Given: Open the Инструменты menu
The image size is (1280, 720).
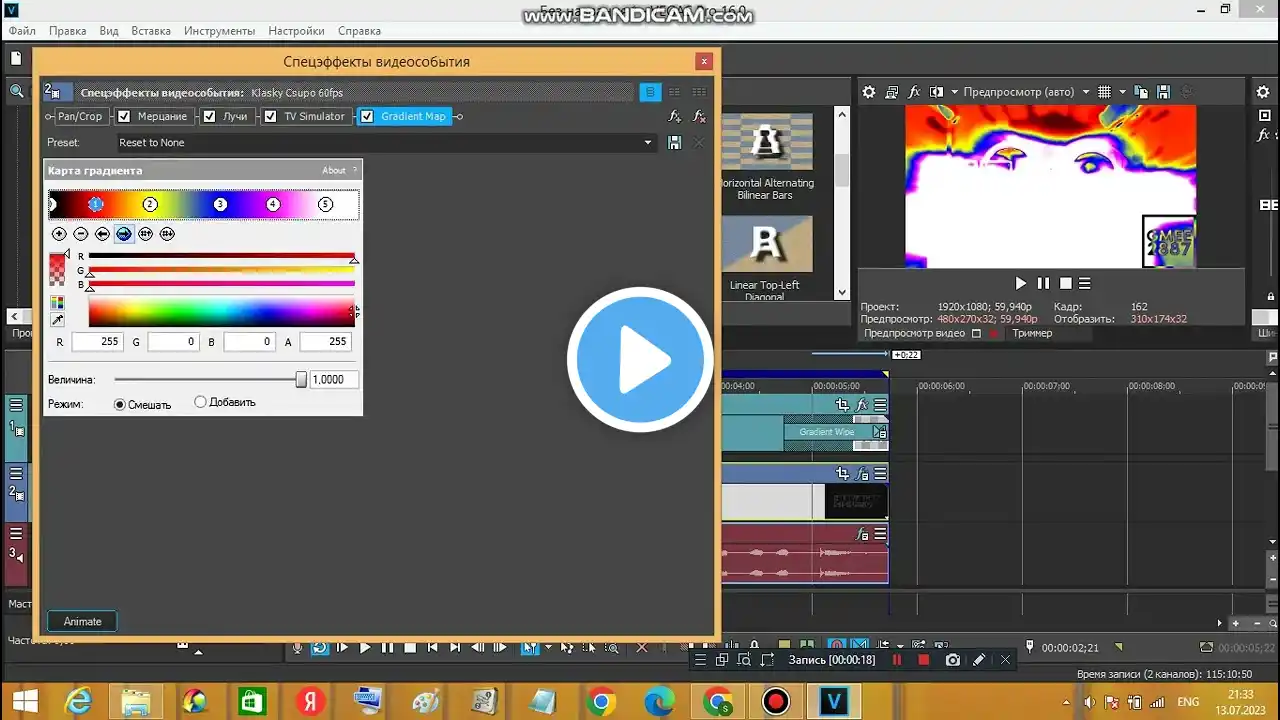Looking at the screenshot, I should pyautogui.click(x=219, y=31).
